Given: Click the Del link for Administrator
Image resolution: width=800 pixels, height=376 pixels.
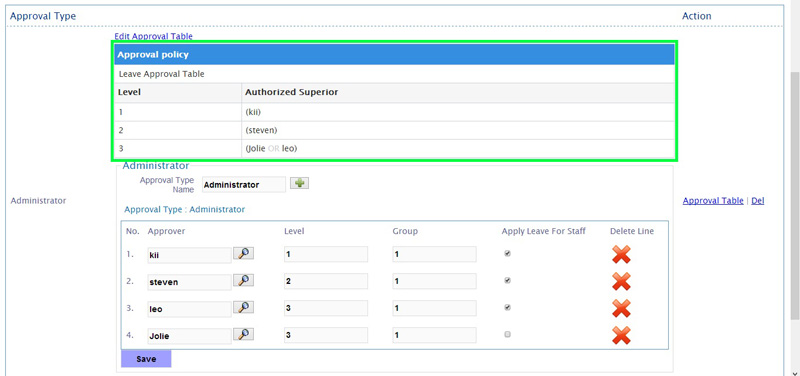Looking at the screenshot, I should [x=758, y=201].
